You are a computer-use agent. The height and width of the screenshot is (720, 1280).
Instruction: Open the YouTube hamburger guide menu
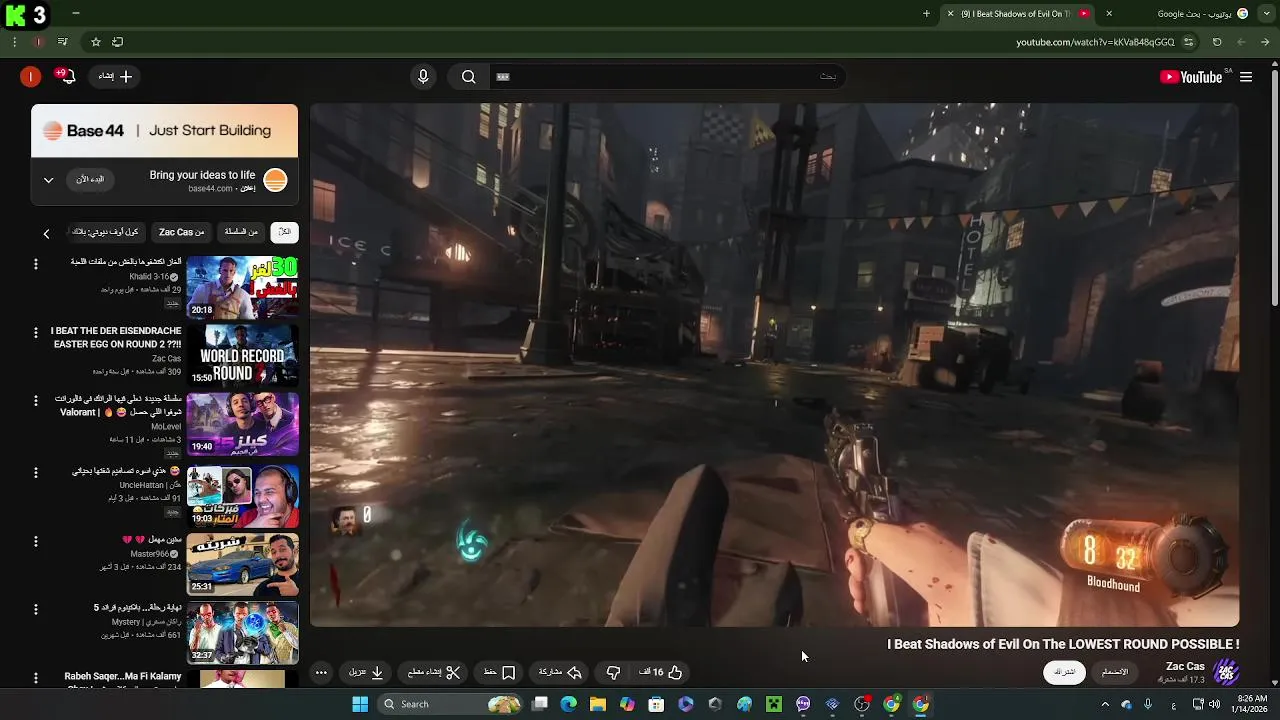(1246, 77)
